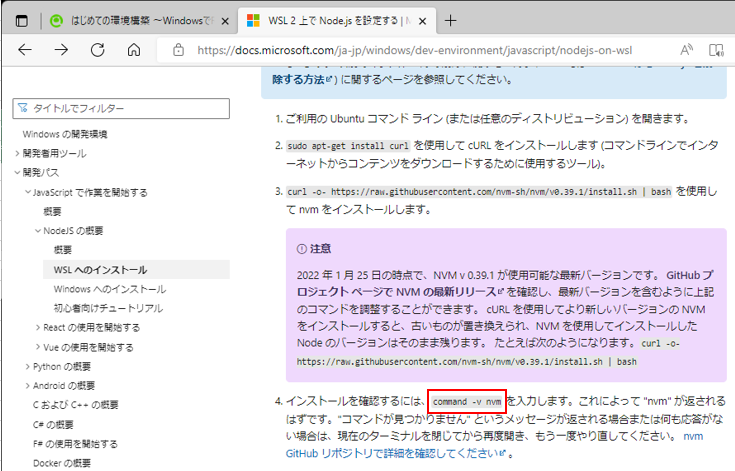
Task: Expand Python の概要 section
Action: tap(28, 366)
